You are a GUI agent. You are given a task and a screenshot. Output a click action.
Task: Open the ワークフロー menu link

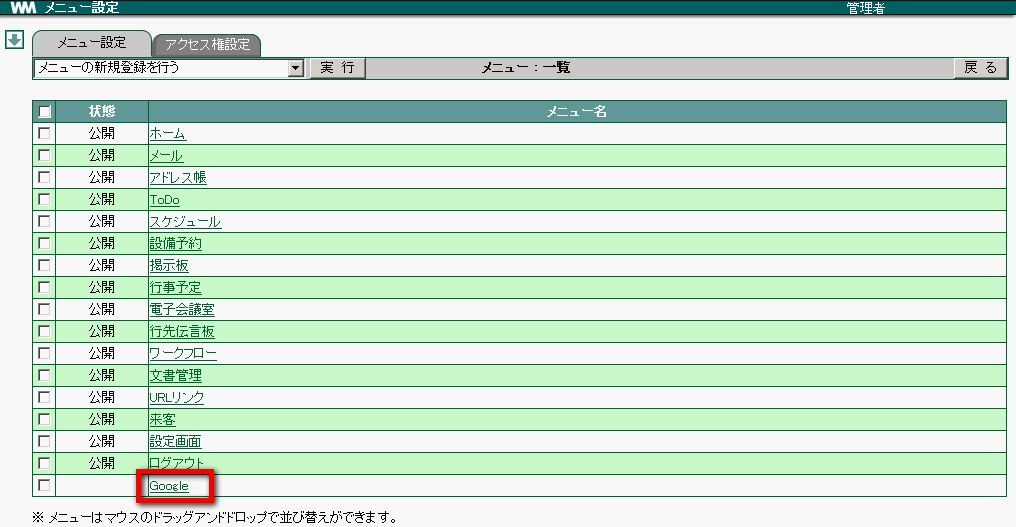[183, 354]
